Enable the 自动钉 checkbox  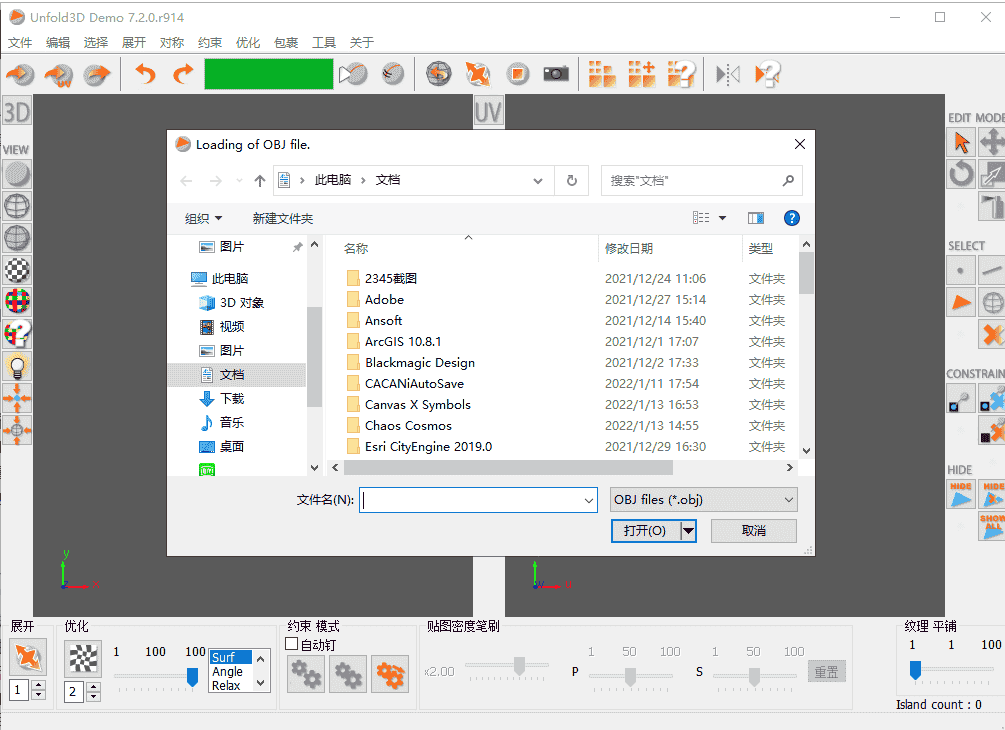click(x=291, y=643)
